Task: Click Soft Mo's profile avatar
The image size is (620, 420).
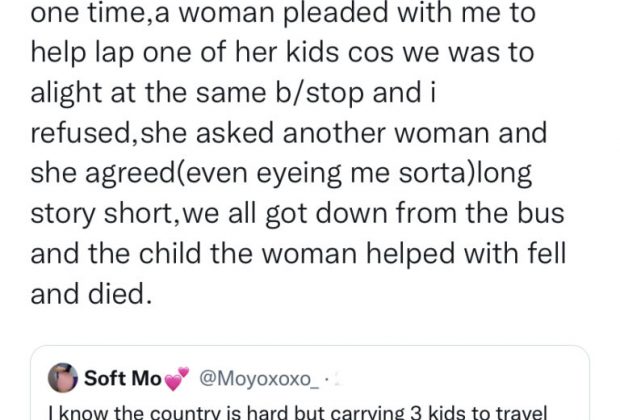Action: [64, 378]
